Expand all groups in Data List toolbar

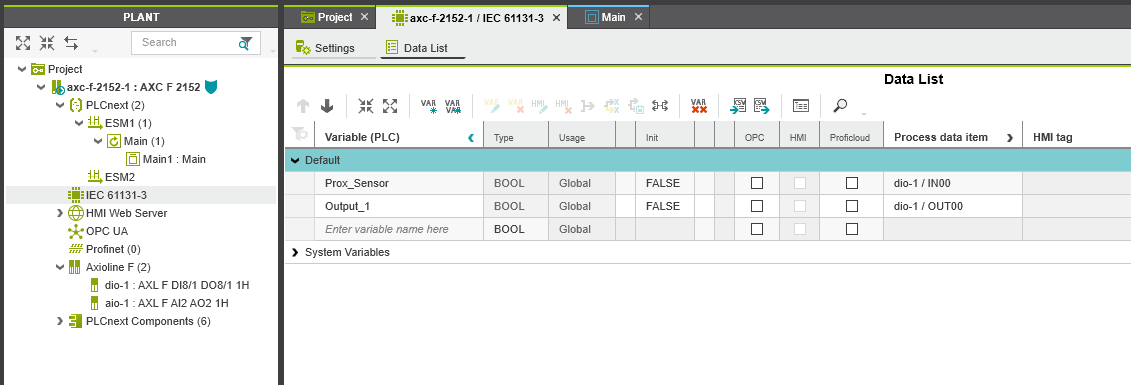390,106
